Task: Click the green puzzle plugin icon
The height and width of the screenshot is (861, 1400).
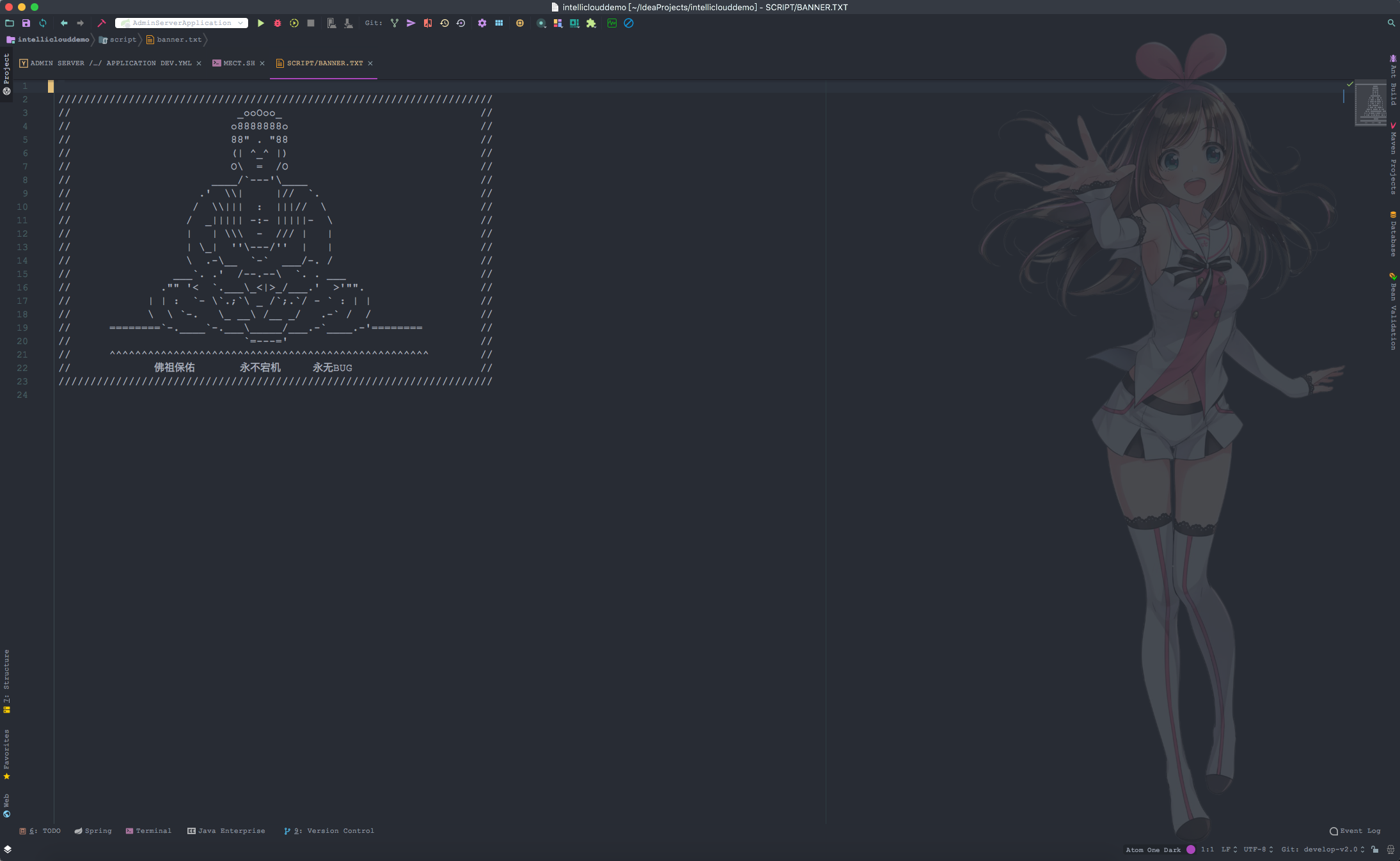Action: click(x=591, y=23)
